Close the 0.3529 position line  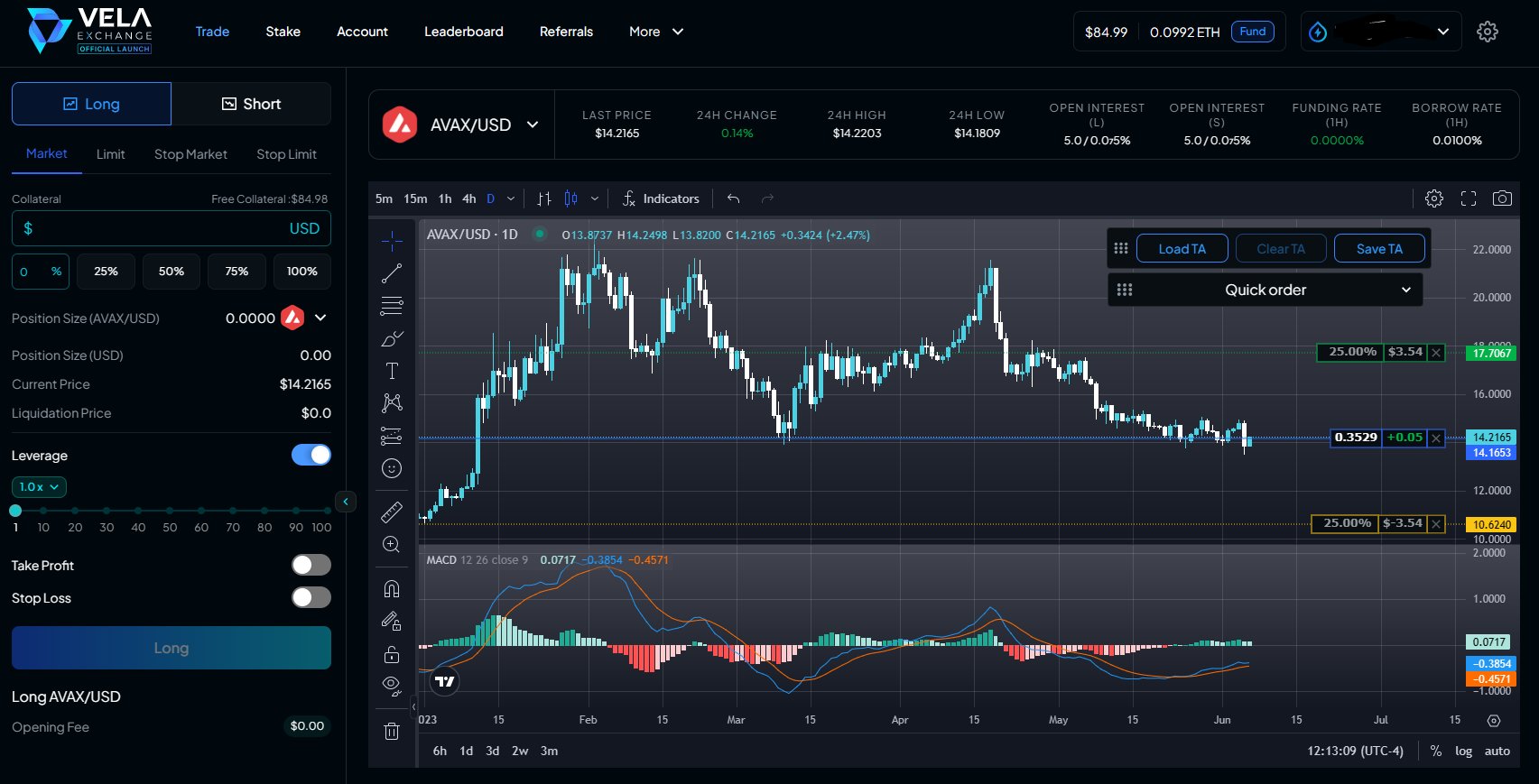(x=1436, y=438)
